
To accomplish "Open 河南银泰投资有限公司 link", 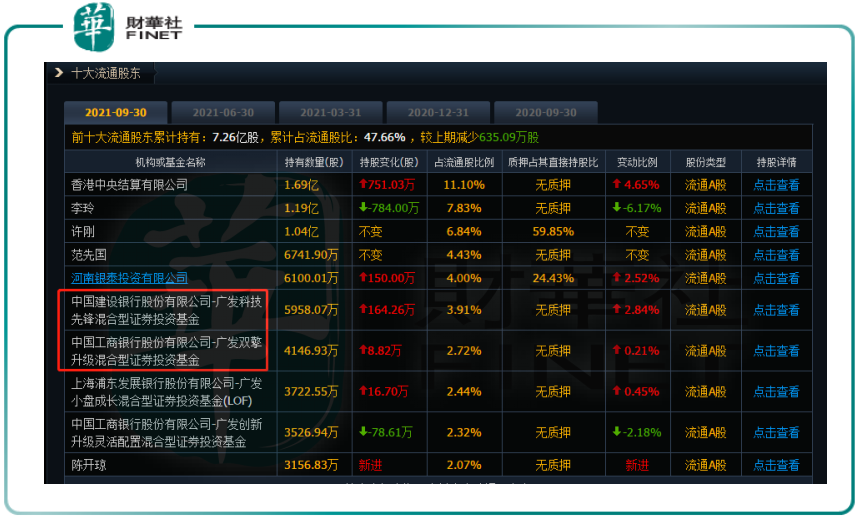I will point(129,278).
